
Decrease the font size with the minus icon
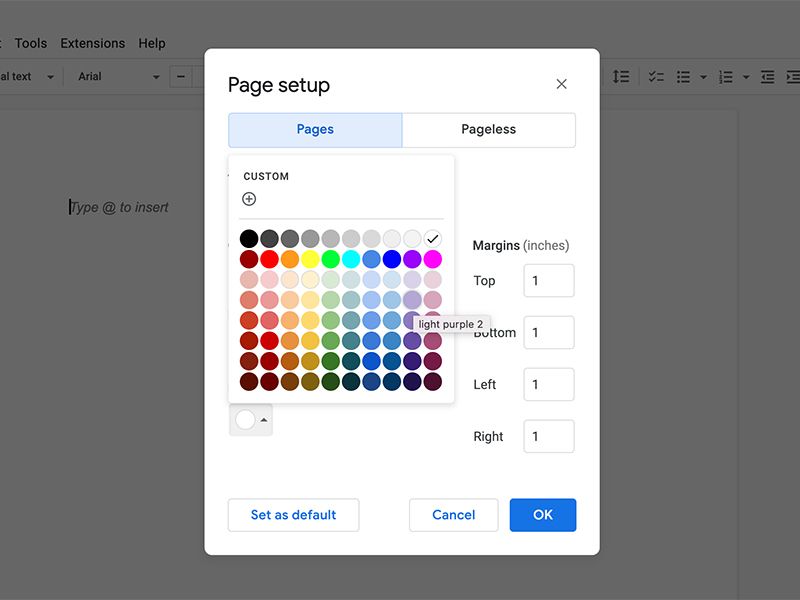180,76
